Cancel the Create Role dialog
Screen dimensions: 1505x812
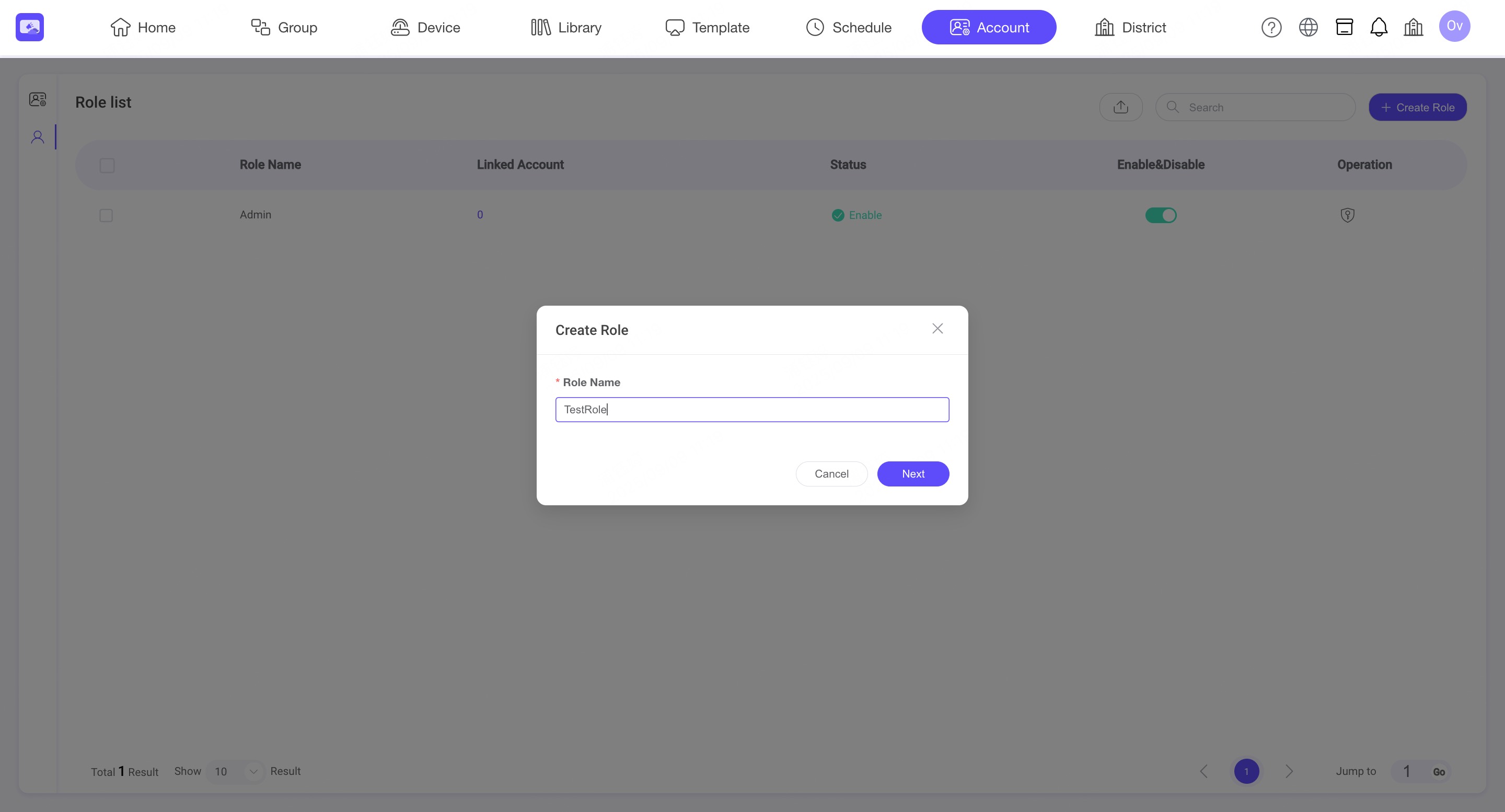point(831,474)
